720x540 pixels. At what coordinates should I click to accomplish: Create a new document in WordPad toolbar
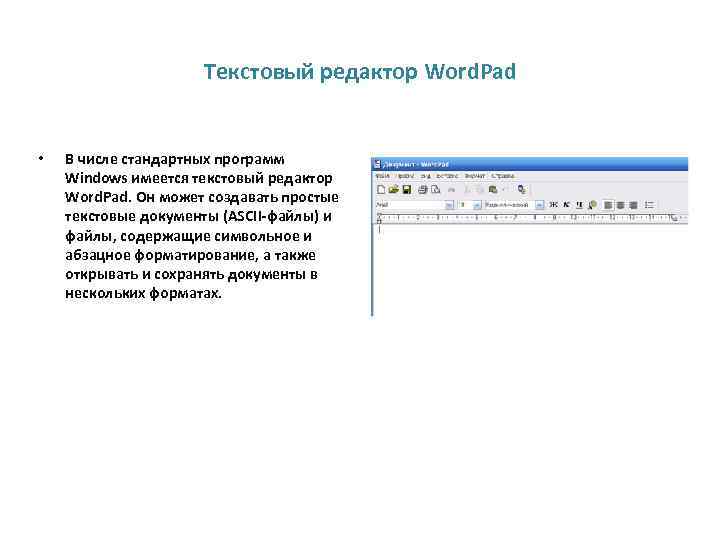point(381,189)
